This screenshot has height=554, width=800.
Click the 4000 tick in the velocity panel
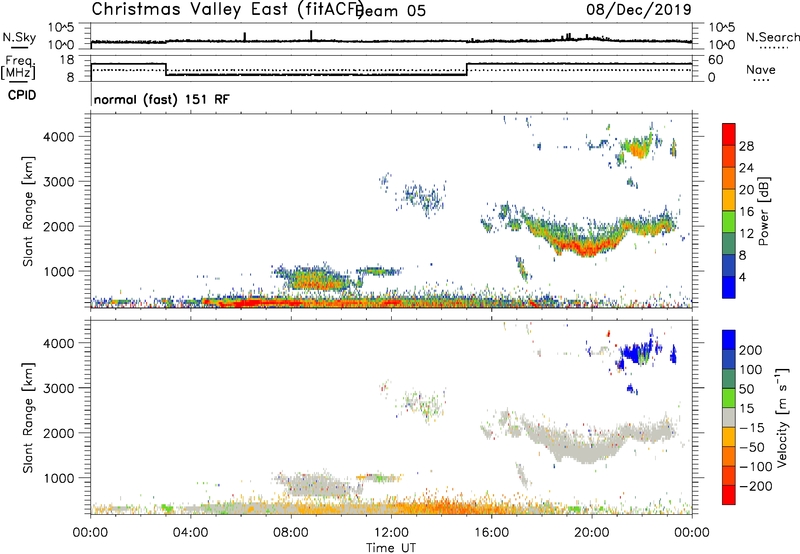click(x=58, y=343)
